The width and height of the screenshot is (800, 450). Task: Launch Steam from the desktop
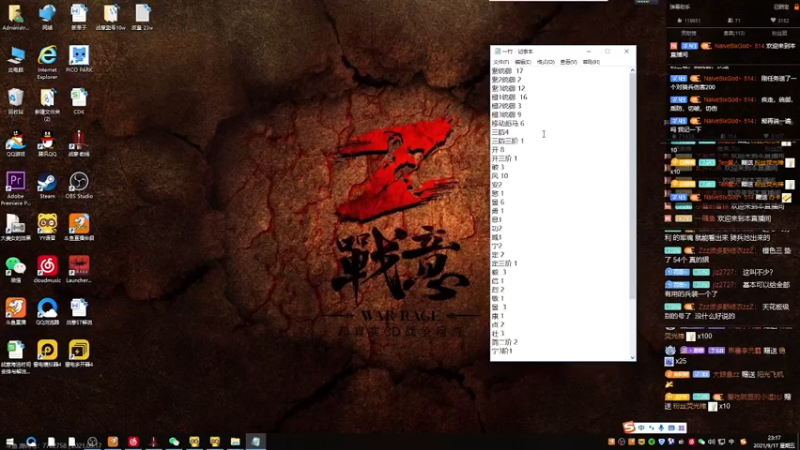(47, 185)
